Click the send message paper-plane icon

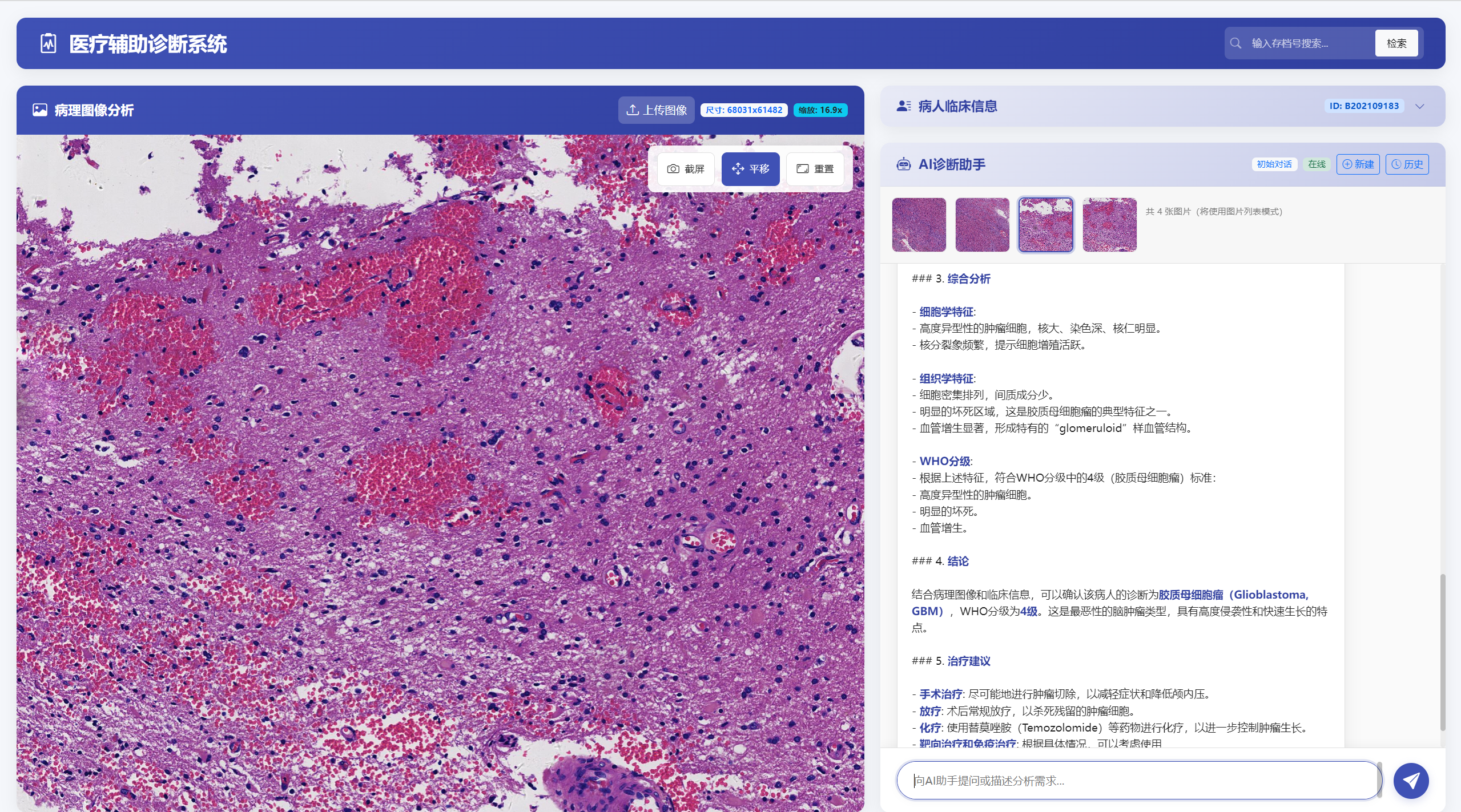1411,780
